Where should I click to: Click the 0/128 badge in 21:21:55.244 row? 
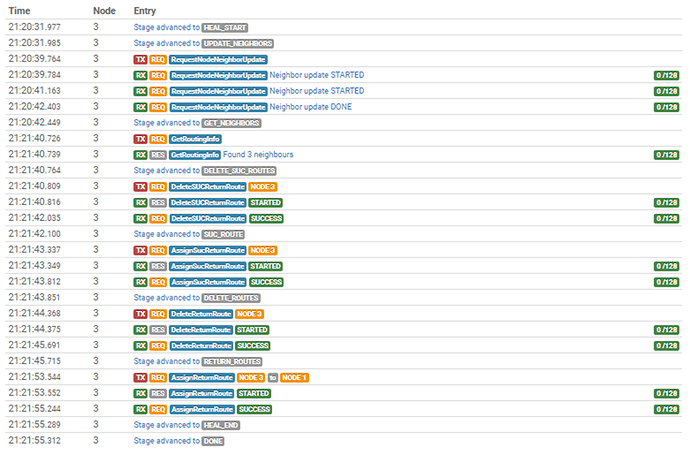pyautogui.click(x=666, y=409)
